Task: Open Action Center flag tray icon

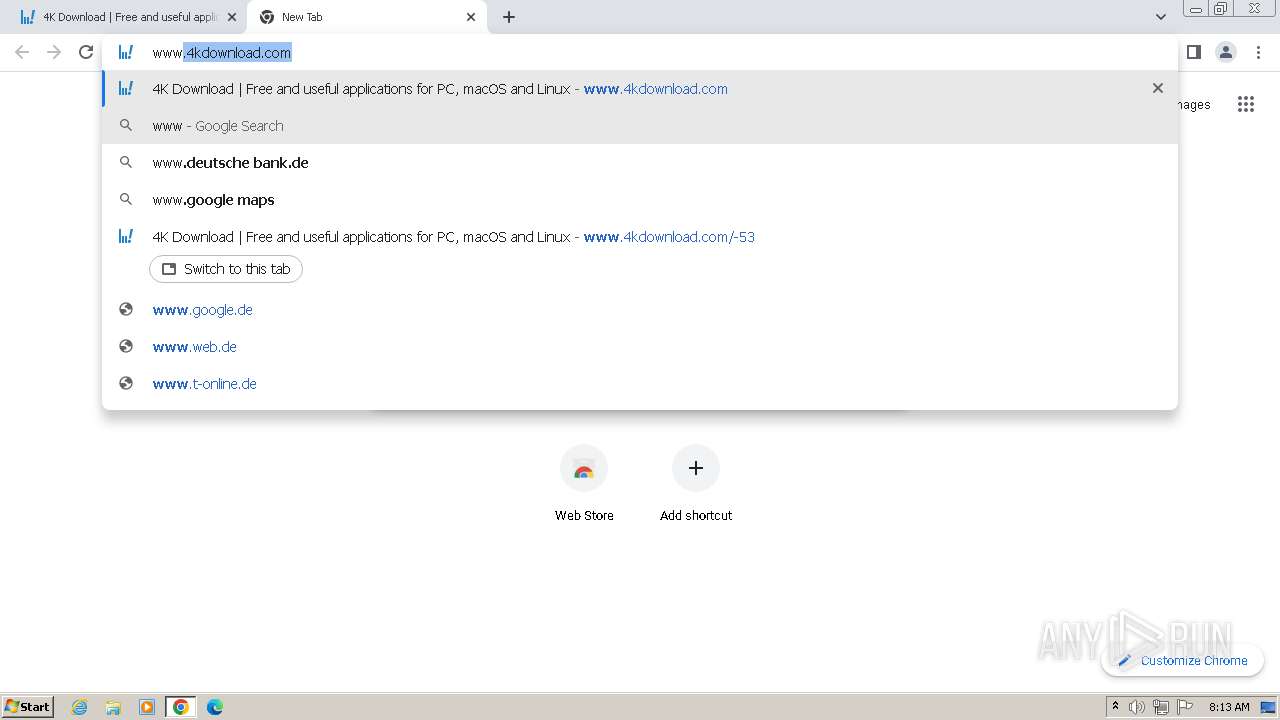Action: pos(1185,707)
